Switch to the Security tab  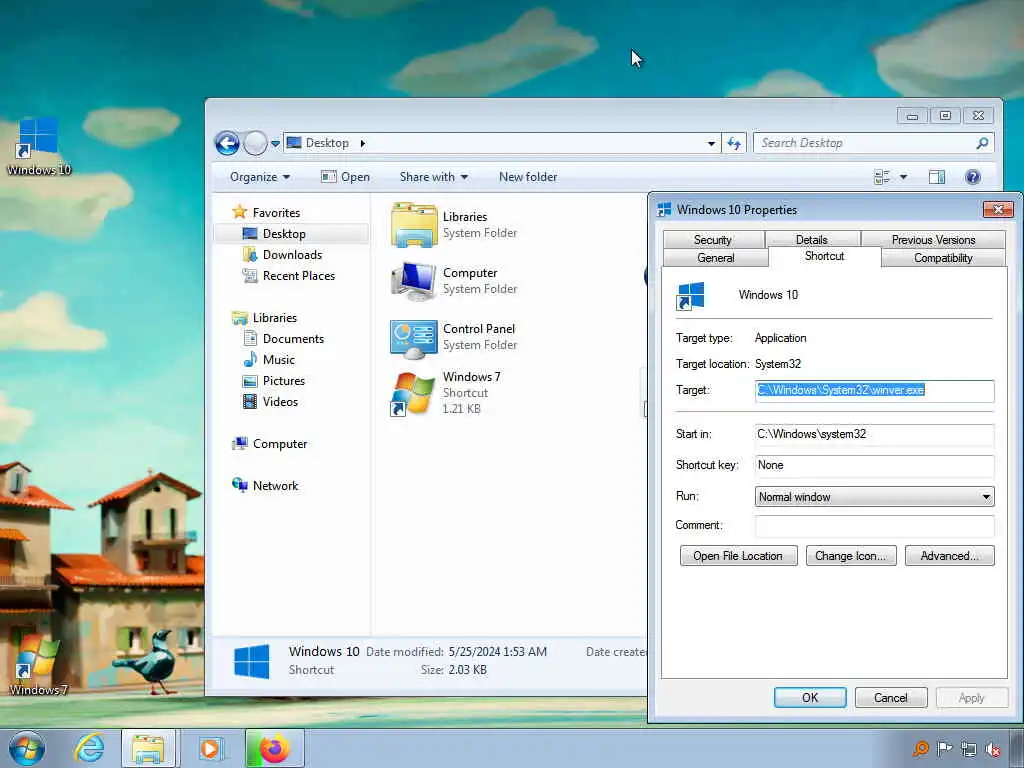(712, 239)
